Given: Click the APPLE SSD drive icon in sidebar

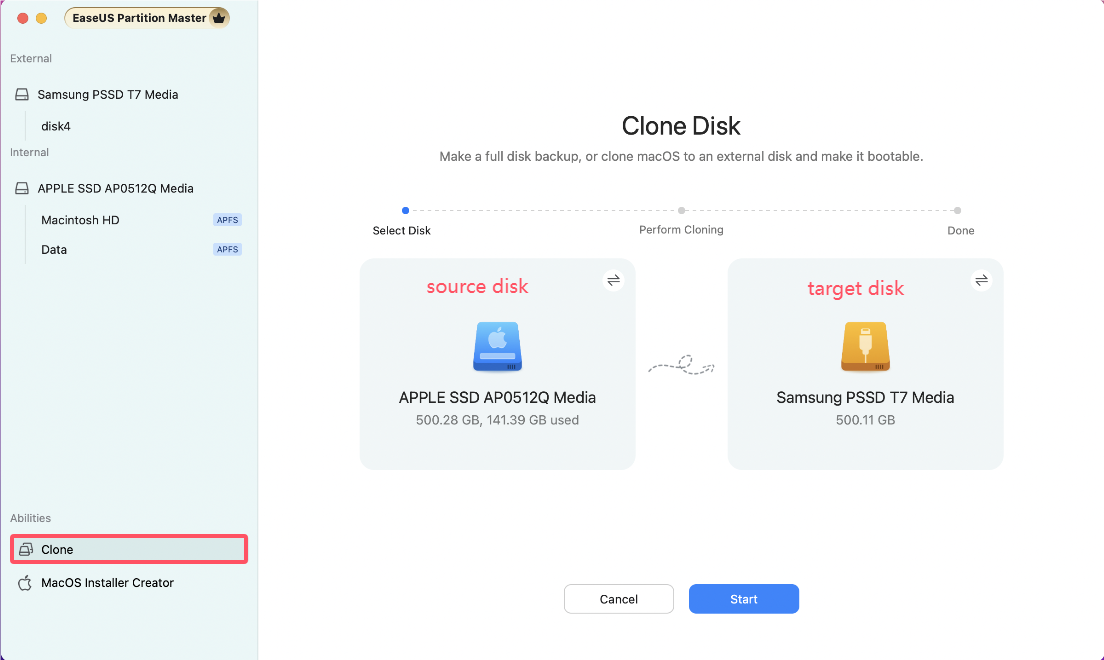Looking at the screenshot, I should pos(22,189).
